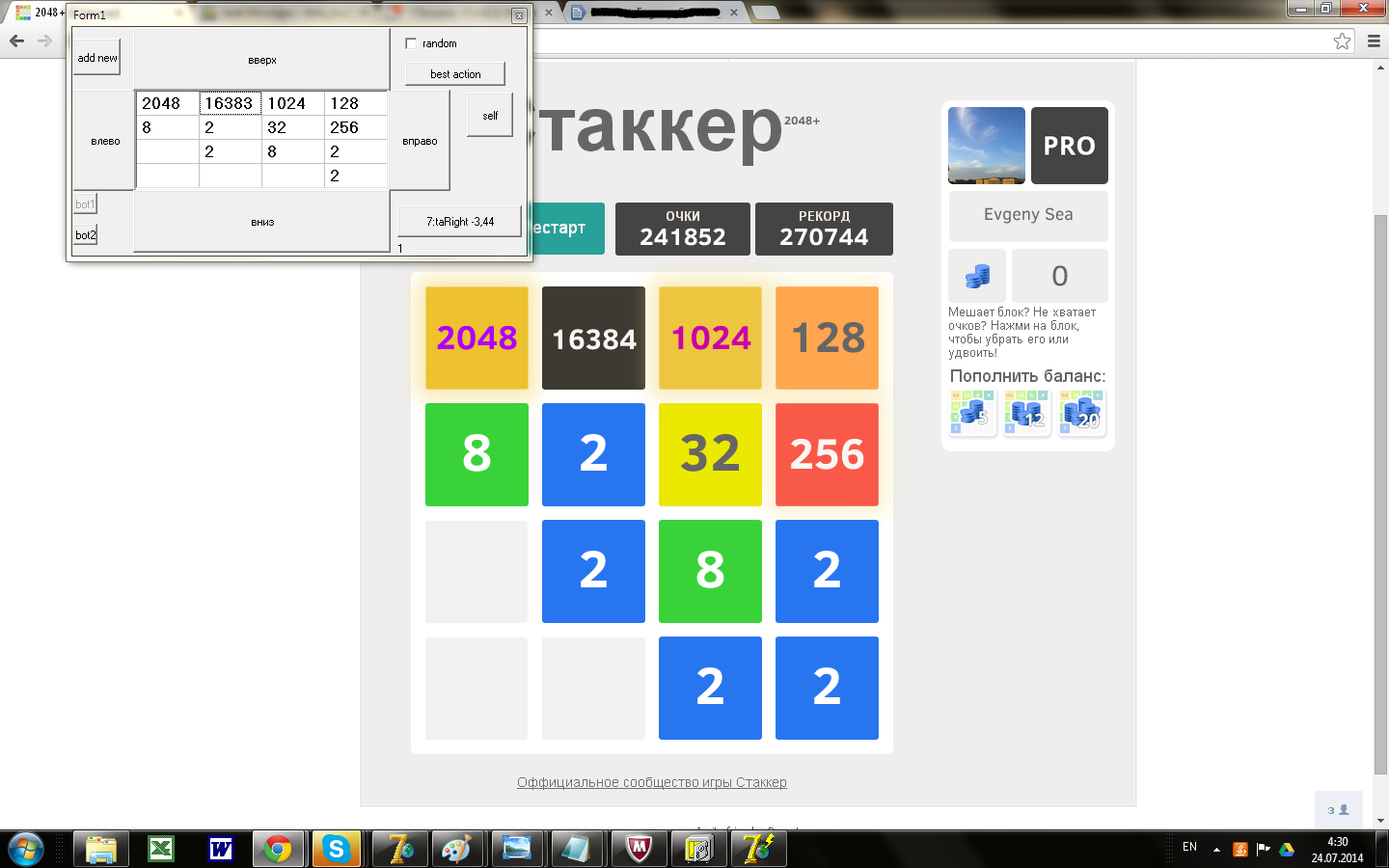Open Excel from the taskbar
Image resolution: width=1389 pixels, height=868 pixels.
point(160,849)
